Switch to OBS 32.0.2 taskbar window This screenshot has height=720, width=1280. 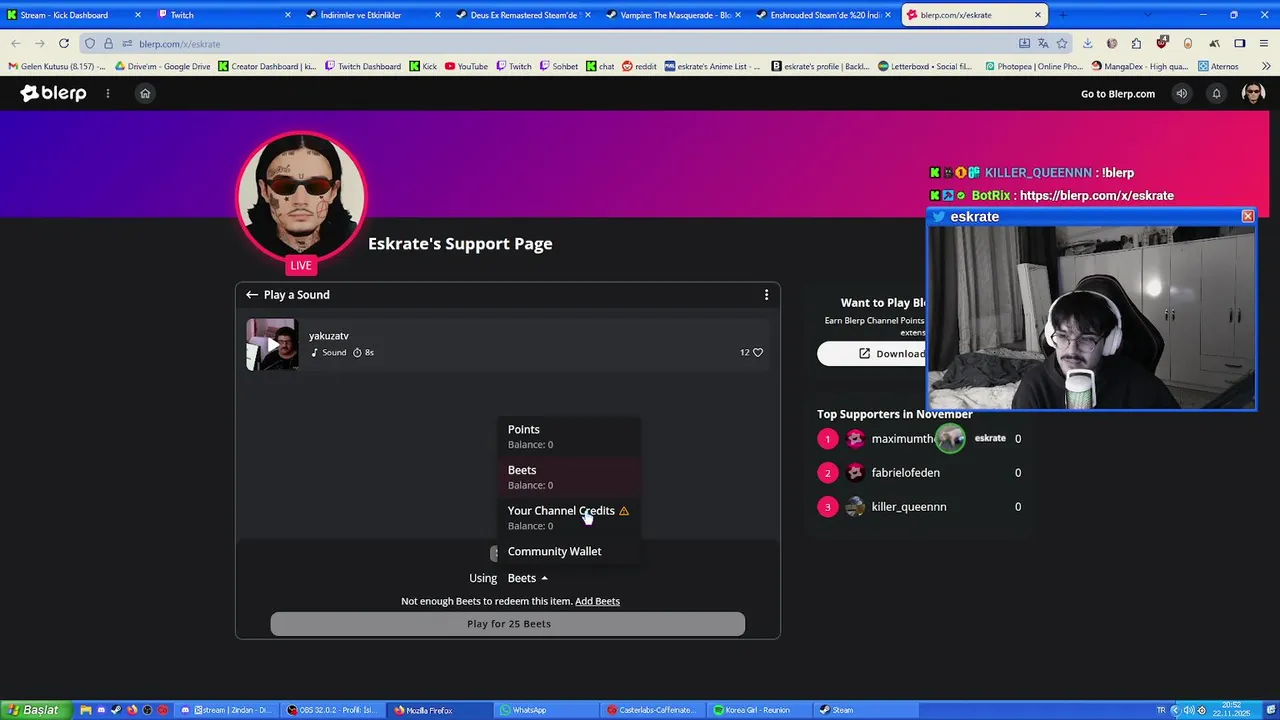pos(330,710)
